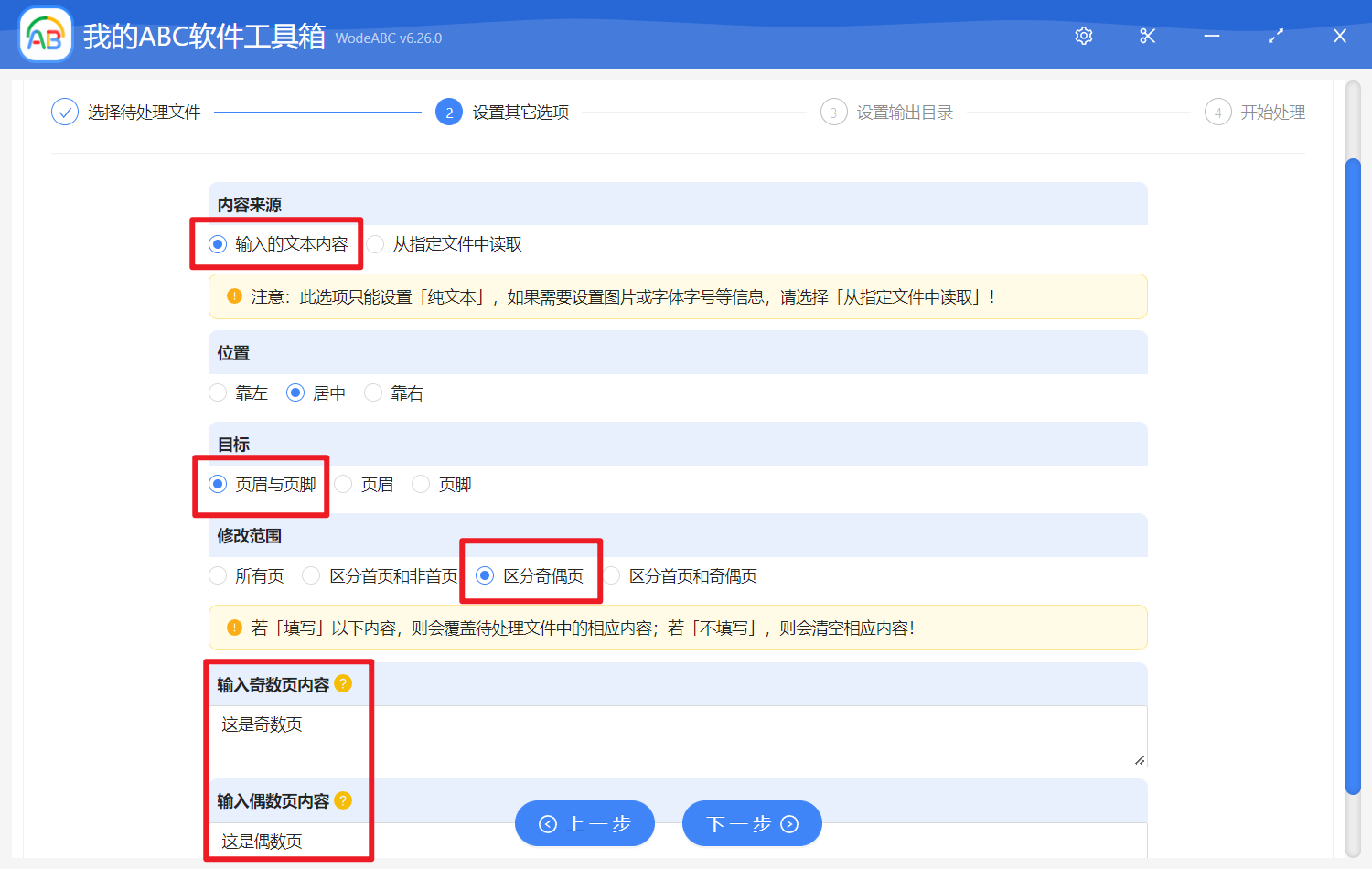1372x869 pixels.
Task: Go to "选择待处理文件" step
Action: (x=144, y=113)
